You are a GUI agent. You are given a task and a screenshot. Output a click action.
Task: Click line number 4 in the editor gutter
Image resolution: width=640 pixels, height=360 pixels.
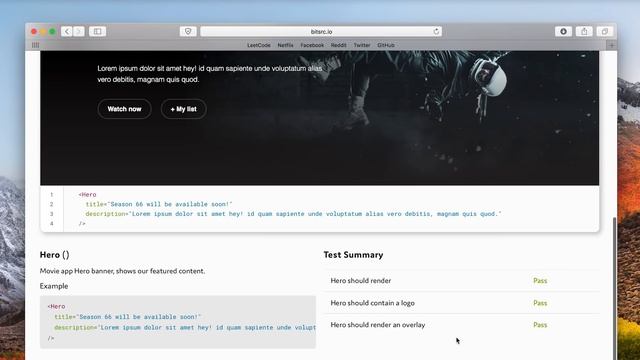click(51, 224)
